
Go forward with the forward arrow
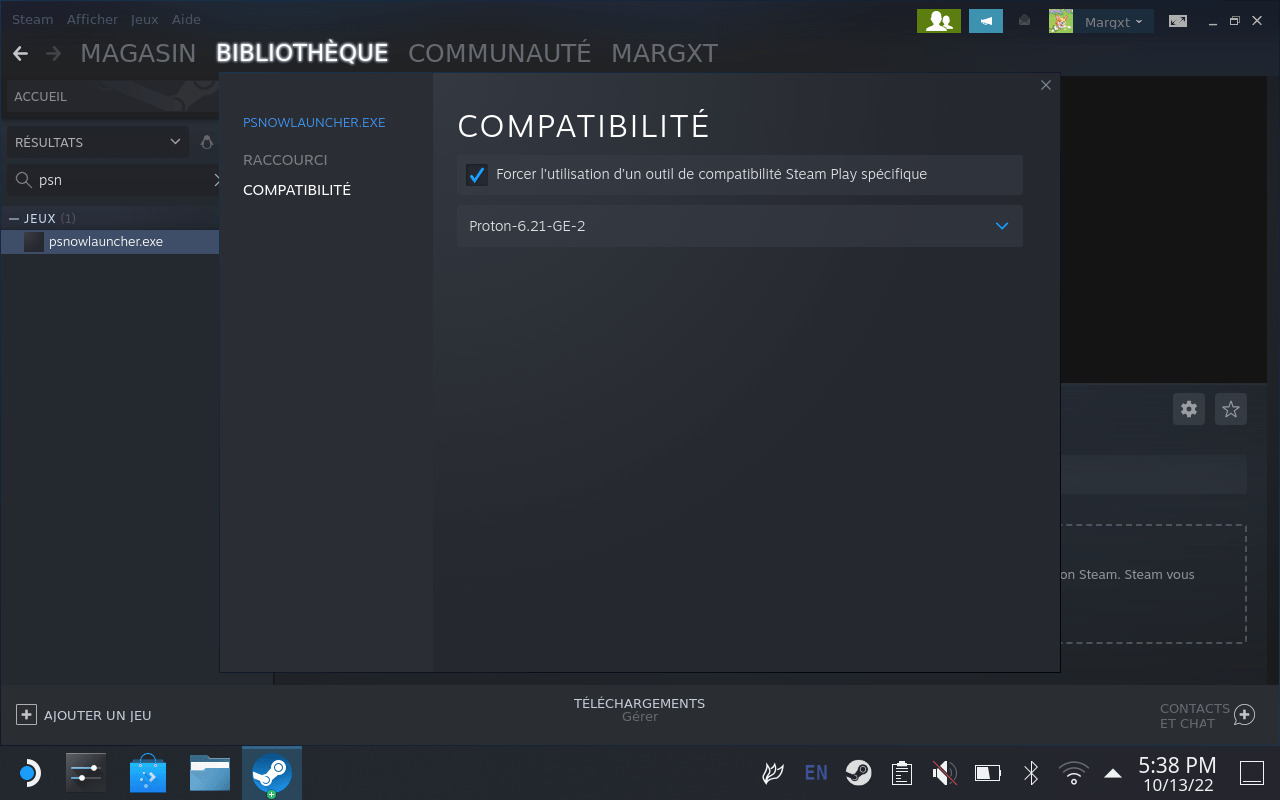click(x=54, y=53)
